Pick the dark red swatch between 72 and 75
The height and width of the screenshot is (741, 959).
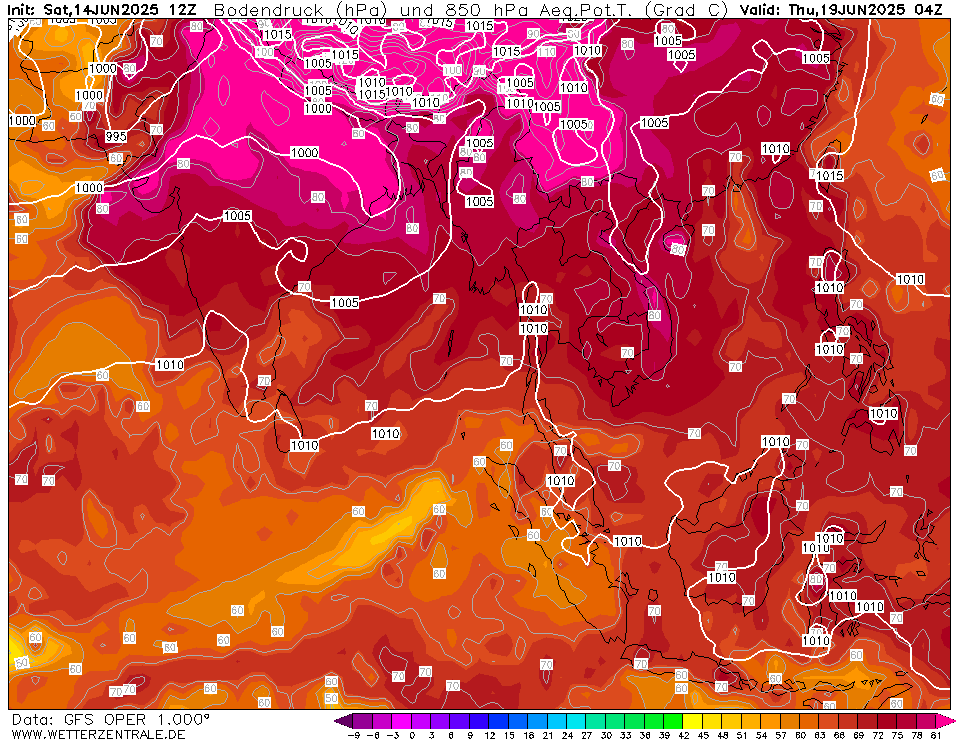tap(887, 720)
